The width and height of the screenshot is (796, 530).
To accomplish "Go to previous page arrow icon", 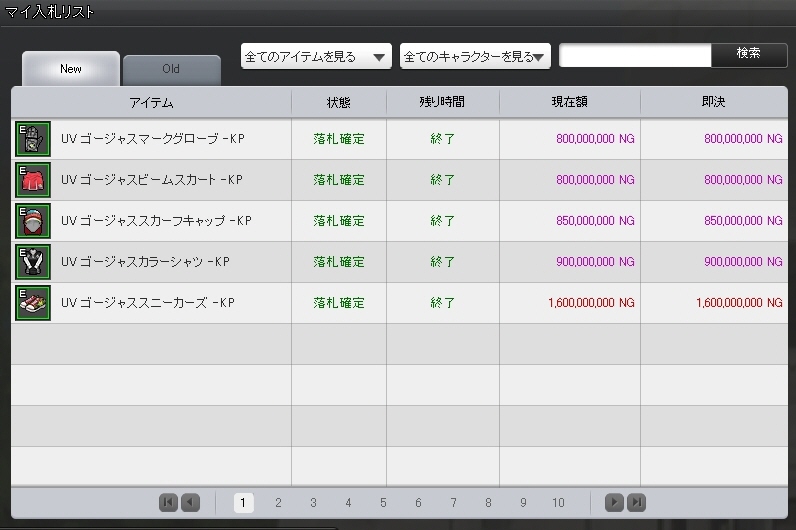I will 190,503.
